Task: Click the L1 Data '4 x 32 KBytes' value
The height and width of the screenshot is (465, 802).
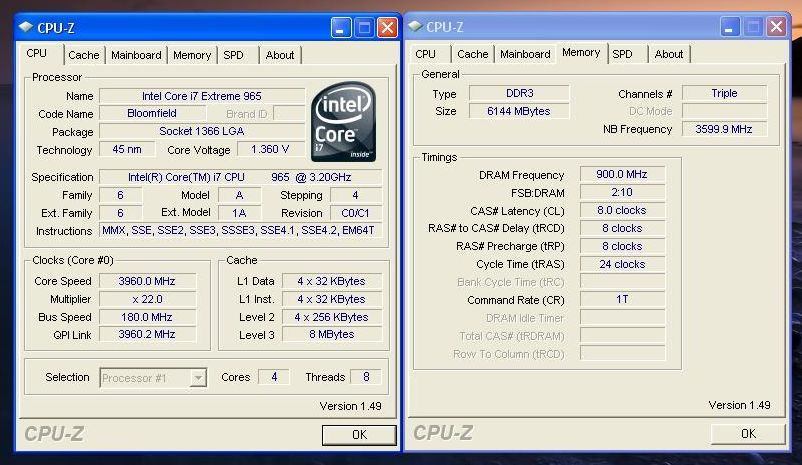Action: click(332, 281)
